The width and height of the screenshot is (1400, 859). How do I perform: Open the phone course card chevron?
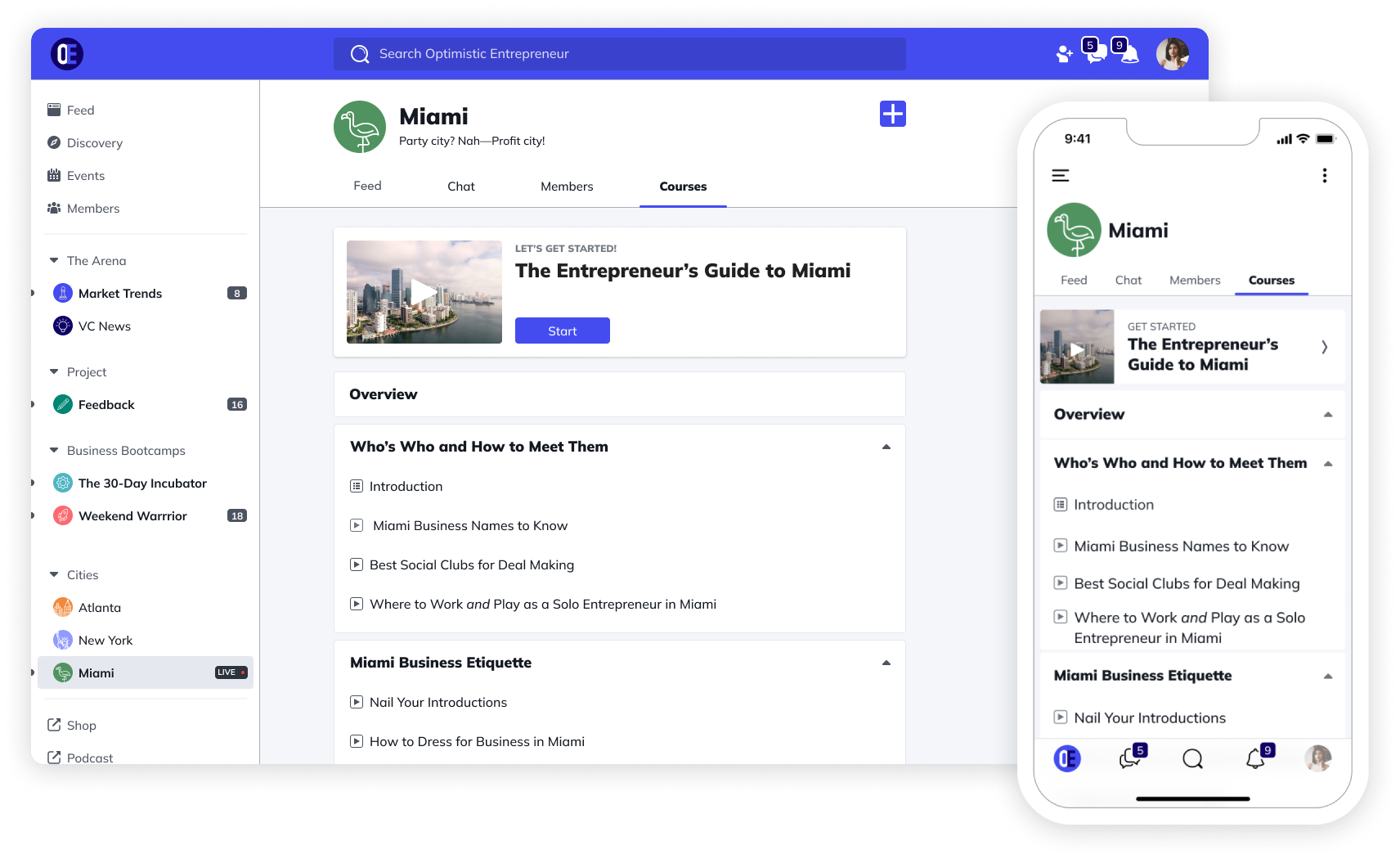[1325, 347]
